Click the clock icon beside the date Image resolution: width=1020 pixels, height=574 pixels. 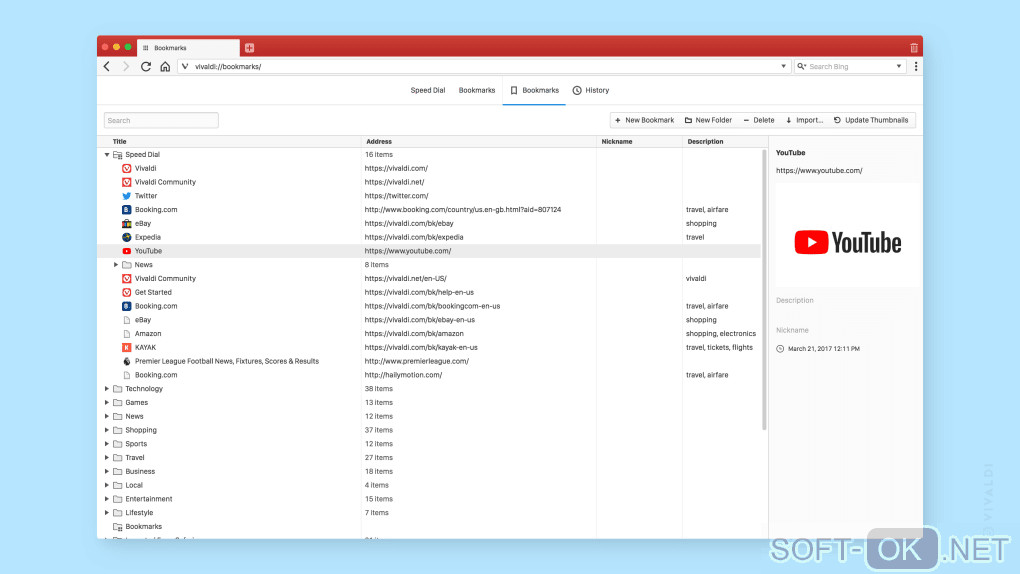(x=780, y=349)
